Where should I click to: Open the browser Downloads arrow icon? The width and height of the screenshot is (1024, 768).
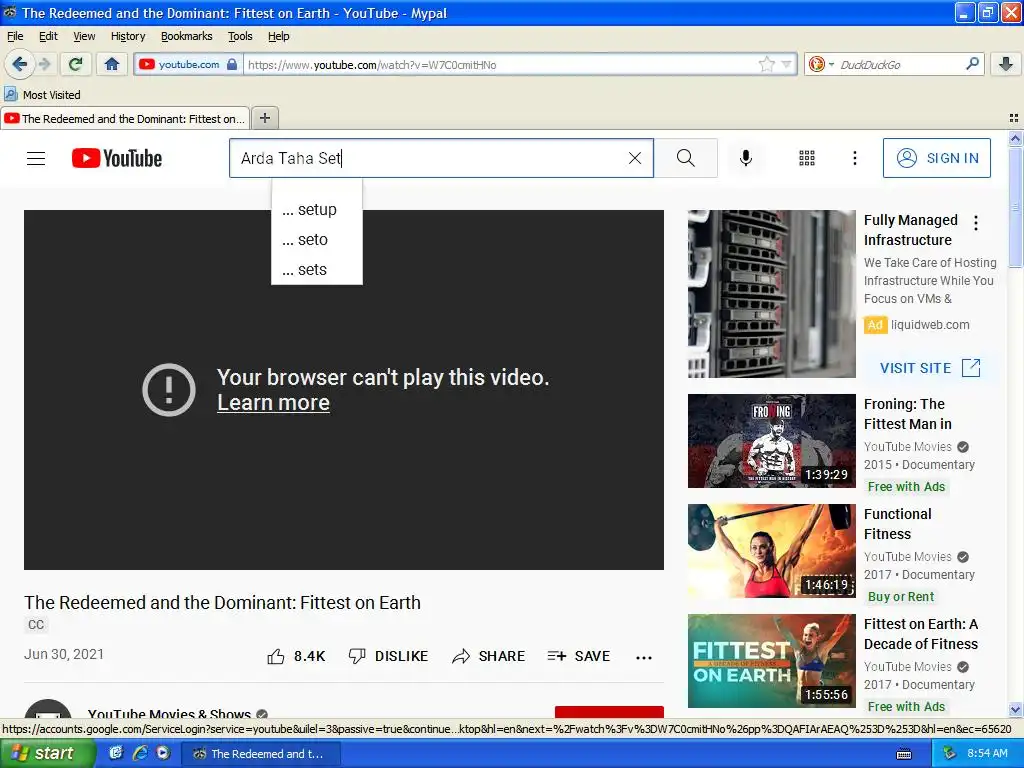1006,64
